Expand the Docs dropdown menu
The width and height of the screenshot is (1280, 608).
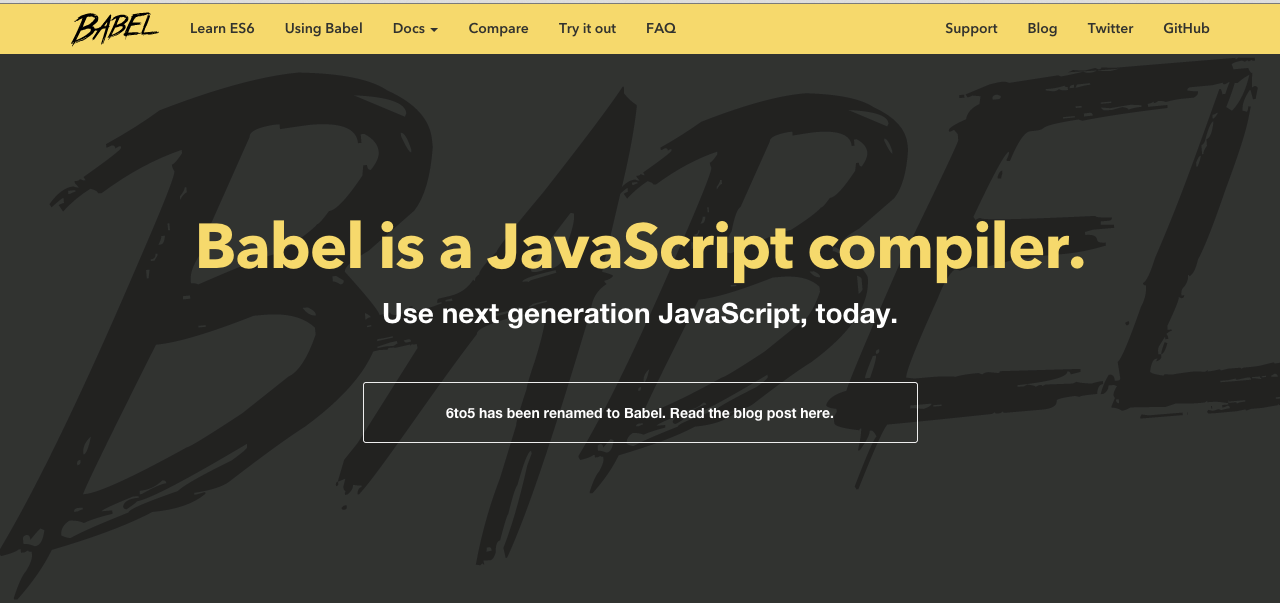(415, 28)
